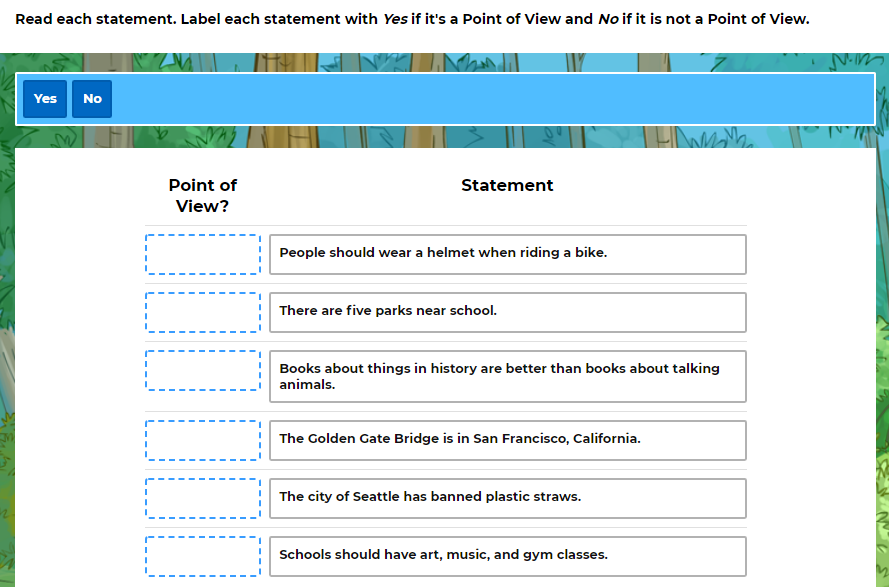
Task: Click the empty box beside the five parks statement
Action: (x=203, y=312)
